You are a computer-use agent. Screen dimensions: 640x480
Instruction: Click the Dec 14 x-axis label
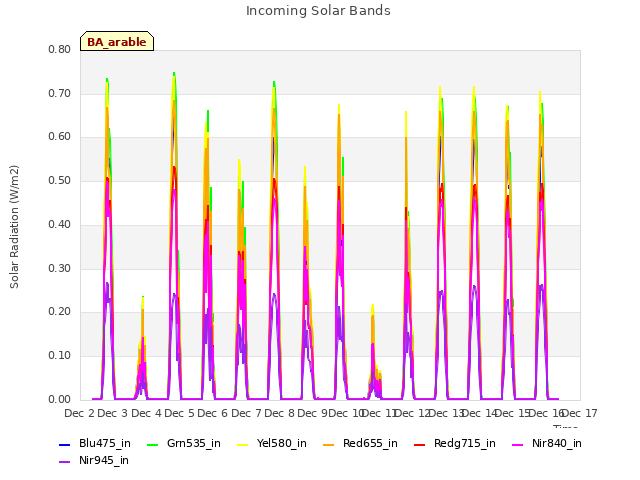tap(480, 413)
